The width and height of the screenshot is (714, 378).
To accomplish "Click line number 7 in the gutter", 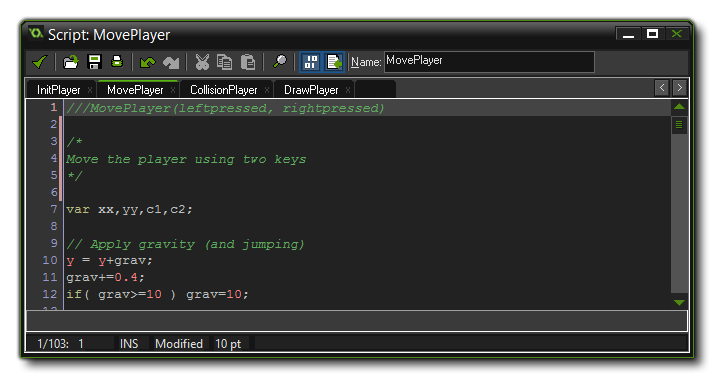I will point(54,209).
